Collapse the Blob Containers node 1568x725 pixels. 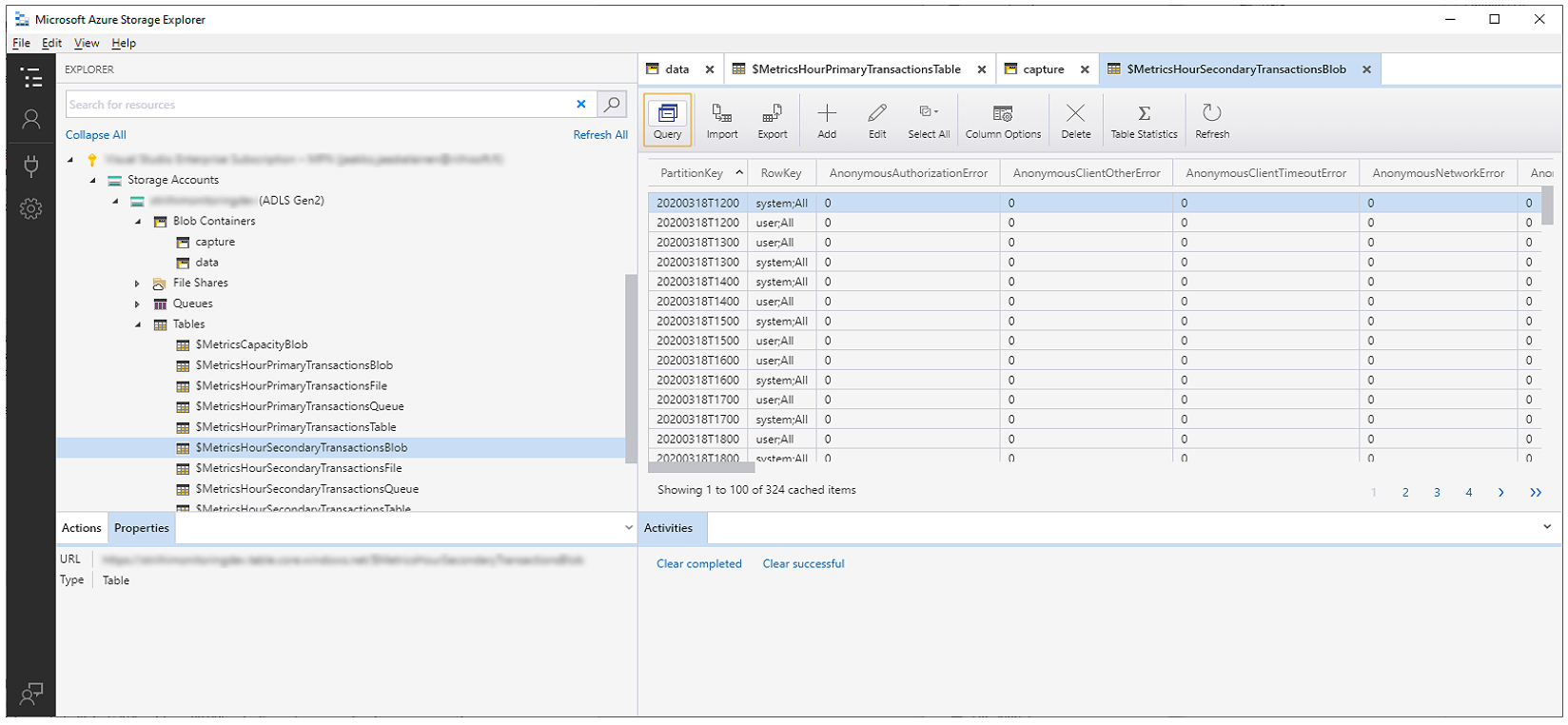tap(139, 222)
